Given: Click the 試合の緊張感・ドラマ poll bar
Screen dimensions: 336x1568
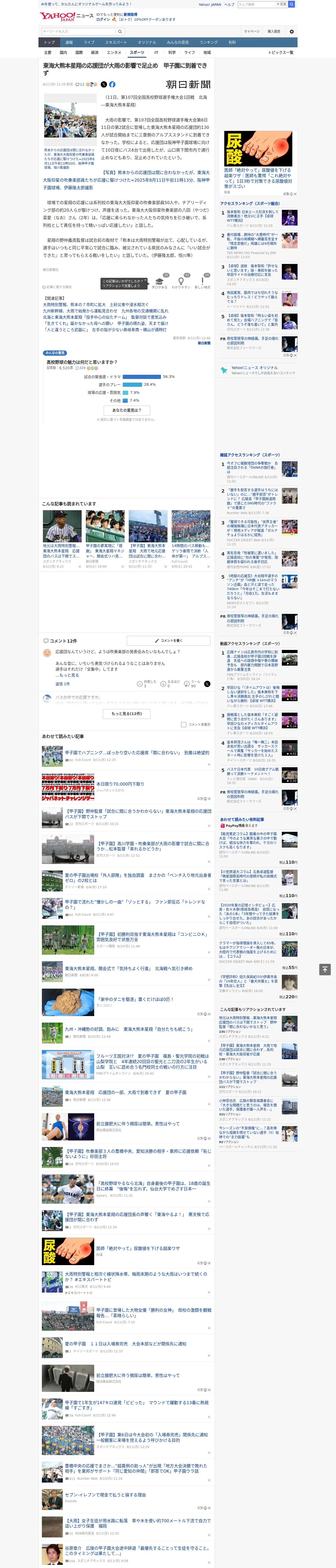Looking at the screenshot, I should (x=142, y=377).
